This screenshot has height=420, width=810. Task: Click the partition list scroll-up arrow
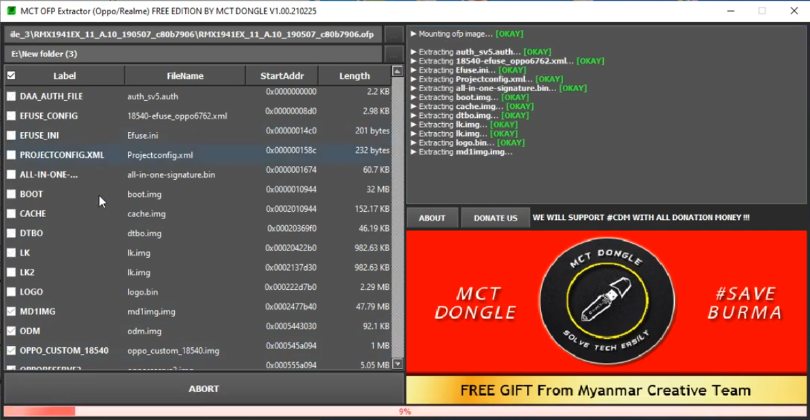[x=397, y=71]
